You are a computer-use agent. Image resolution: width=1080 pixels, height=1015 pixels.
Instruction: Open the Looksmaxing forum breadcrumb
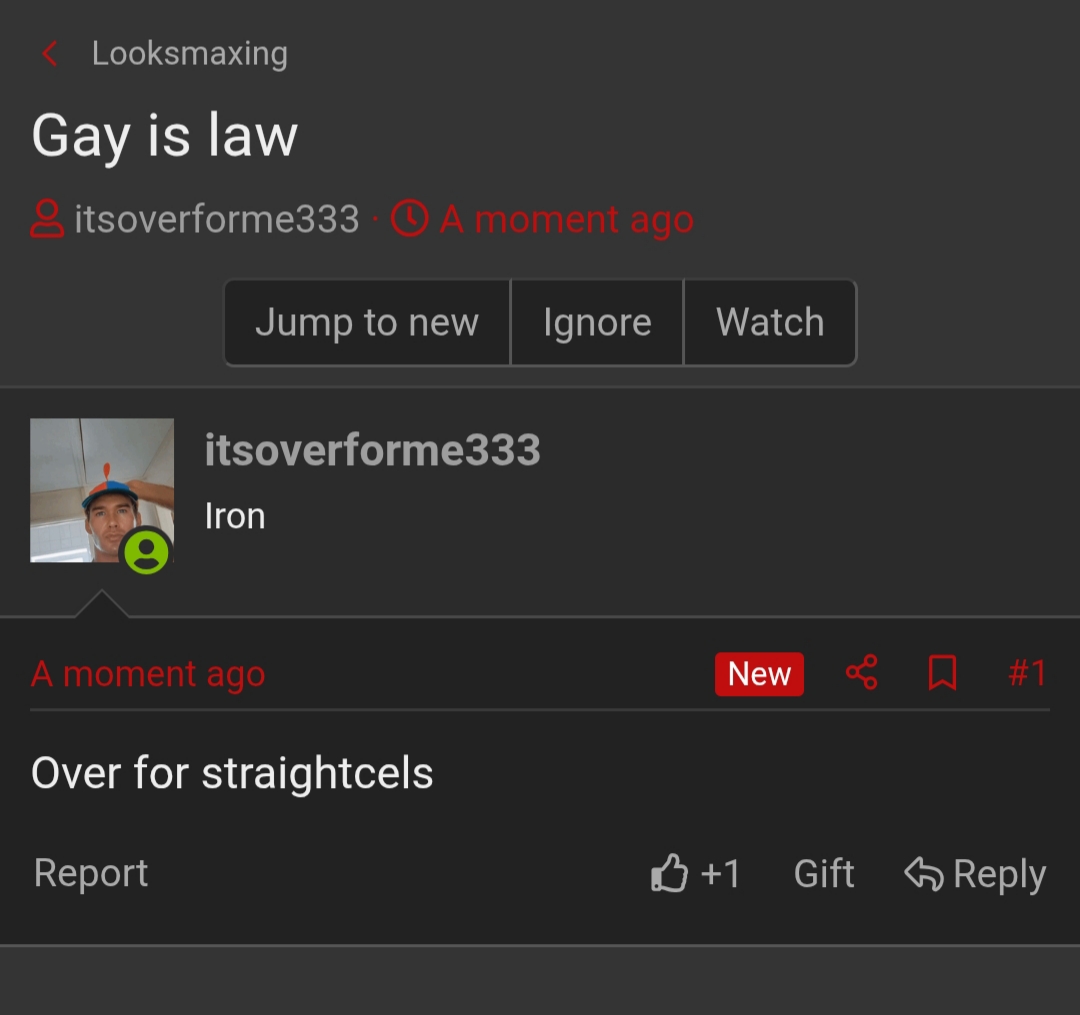pos(189,54)
